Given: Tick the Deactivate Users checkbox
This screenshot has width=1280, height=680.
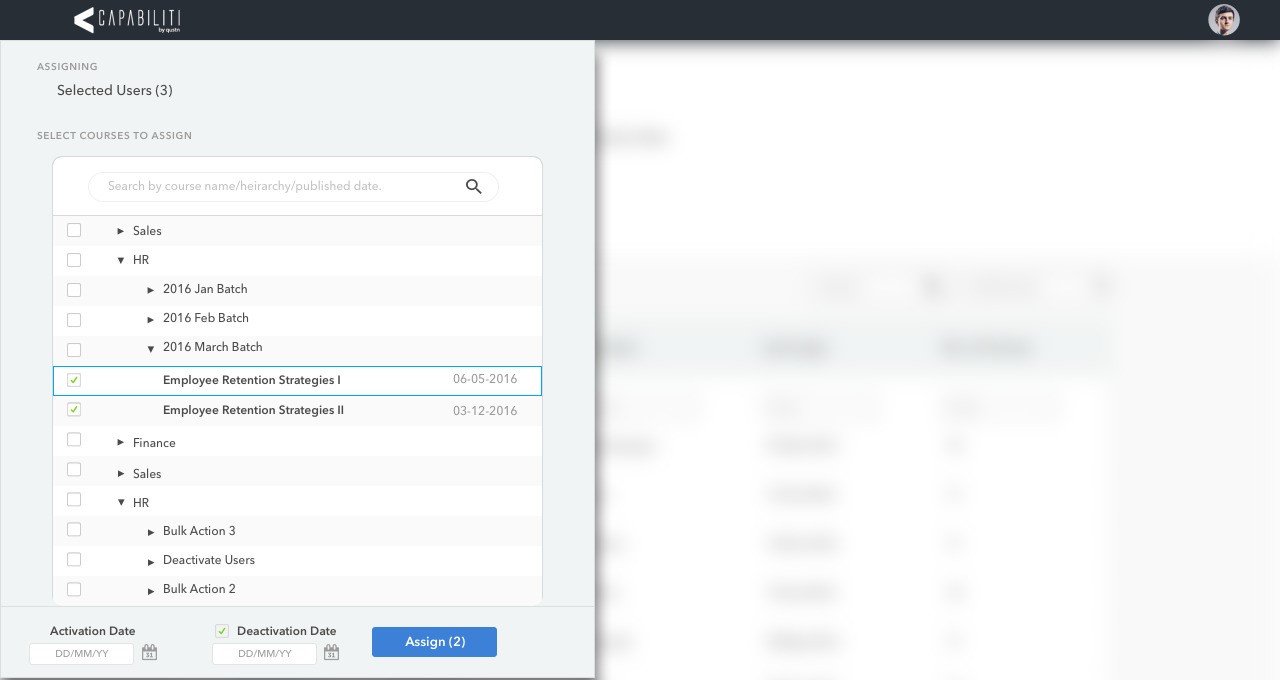Looking at the screenshot, I should 74,559.
